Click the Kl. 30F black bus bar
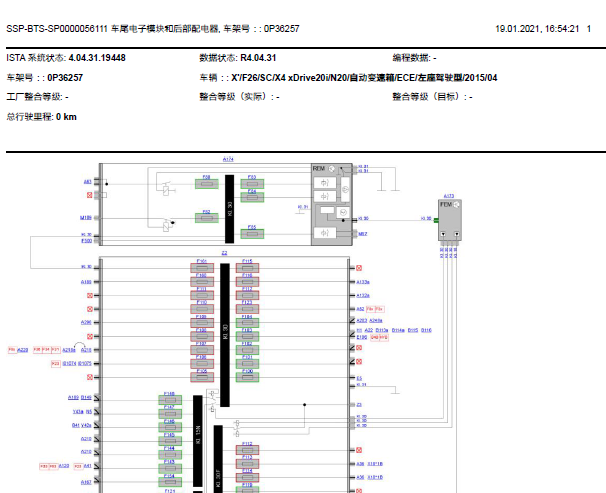The image size is (606, 493). (x=218, y=459)
